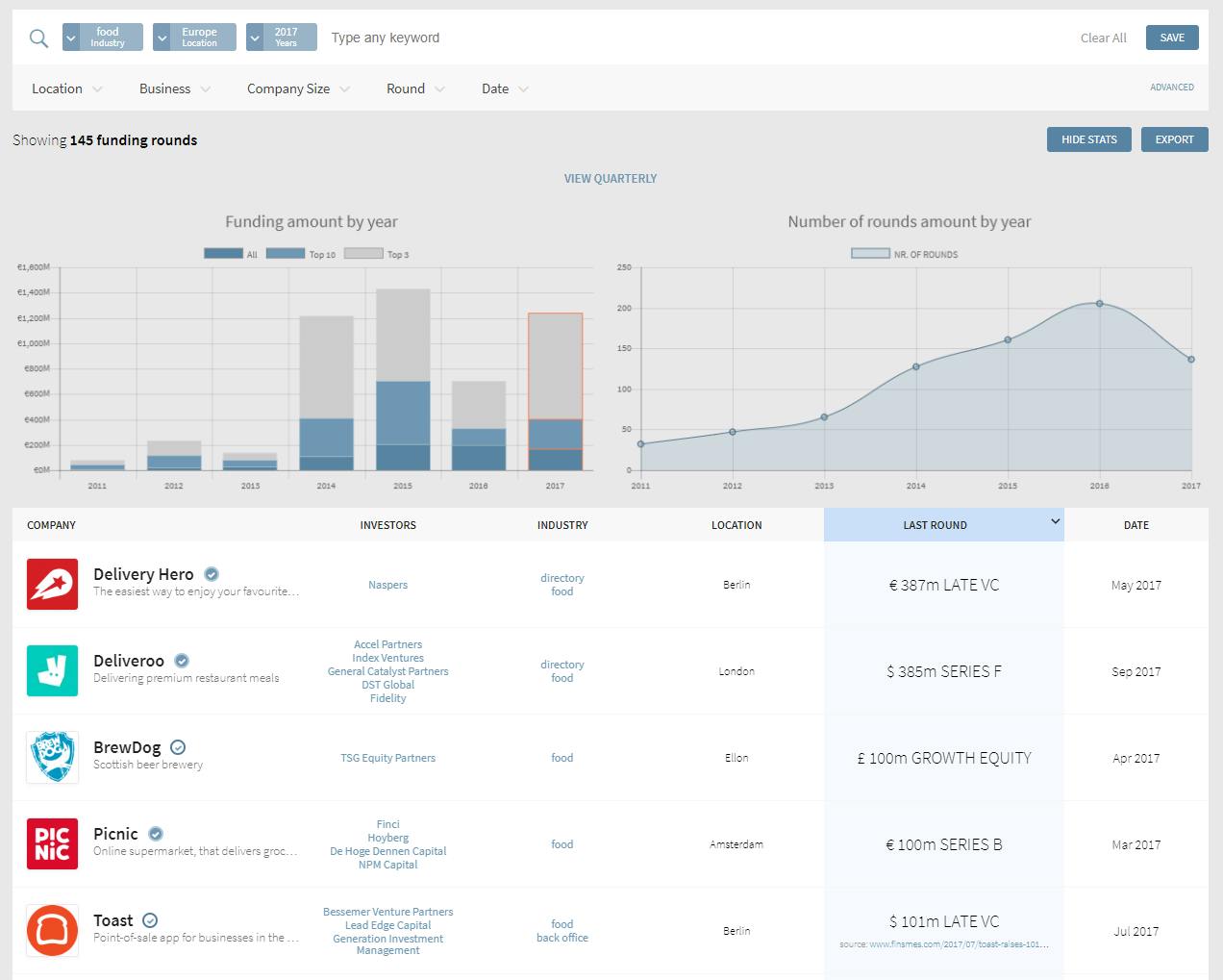Open the Toast company name
1223x980 pixels.
coord(113,920)
